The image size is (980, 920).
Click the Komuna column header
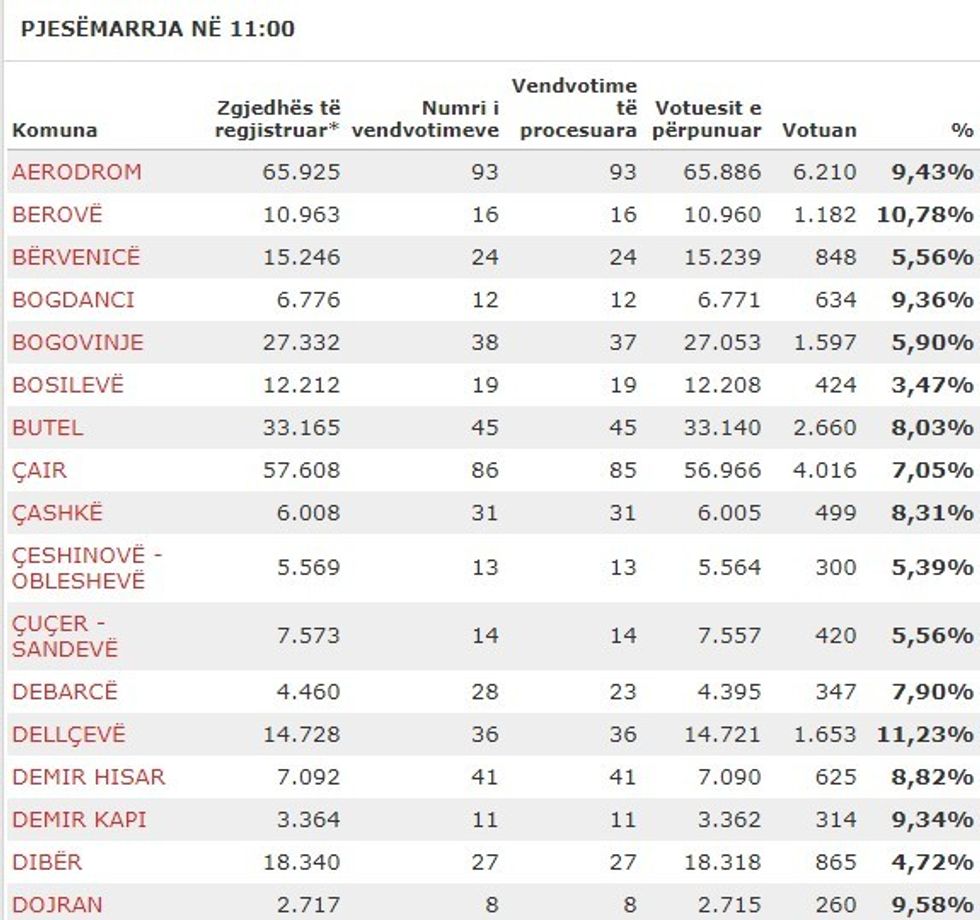pyautogui.click(x=55, y=130)
